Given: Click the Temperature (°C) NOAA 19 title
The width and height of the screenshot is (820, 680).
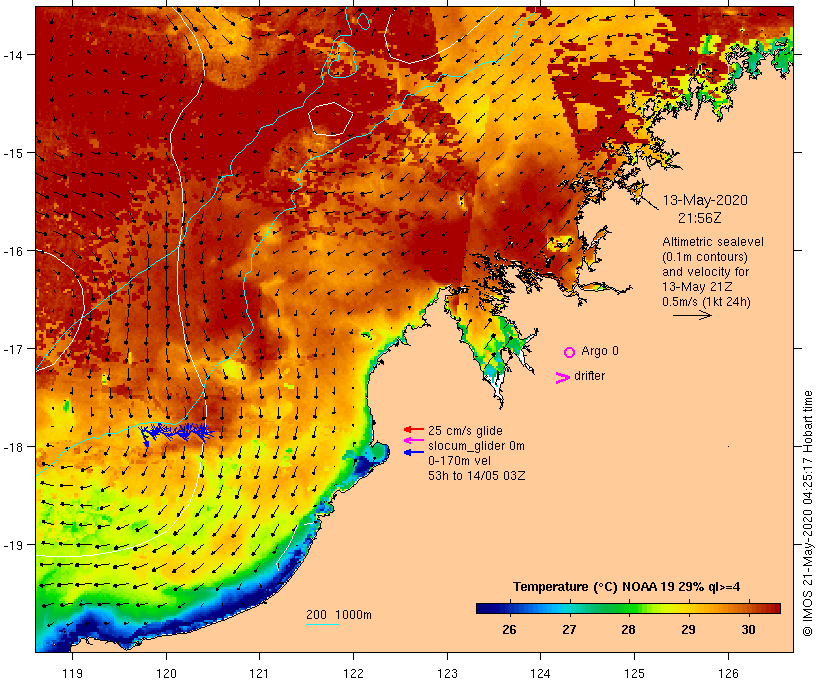Looking at the screenshot, I should [627, 586].
